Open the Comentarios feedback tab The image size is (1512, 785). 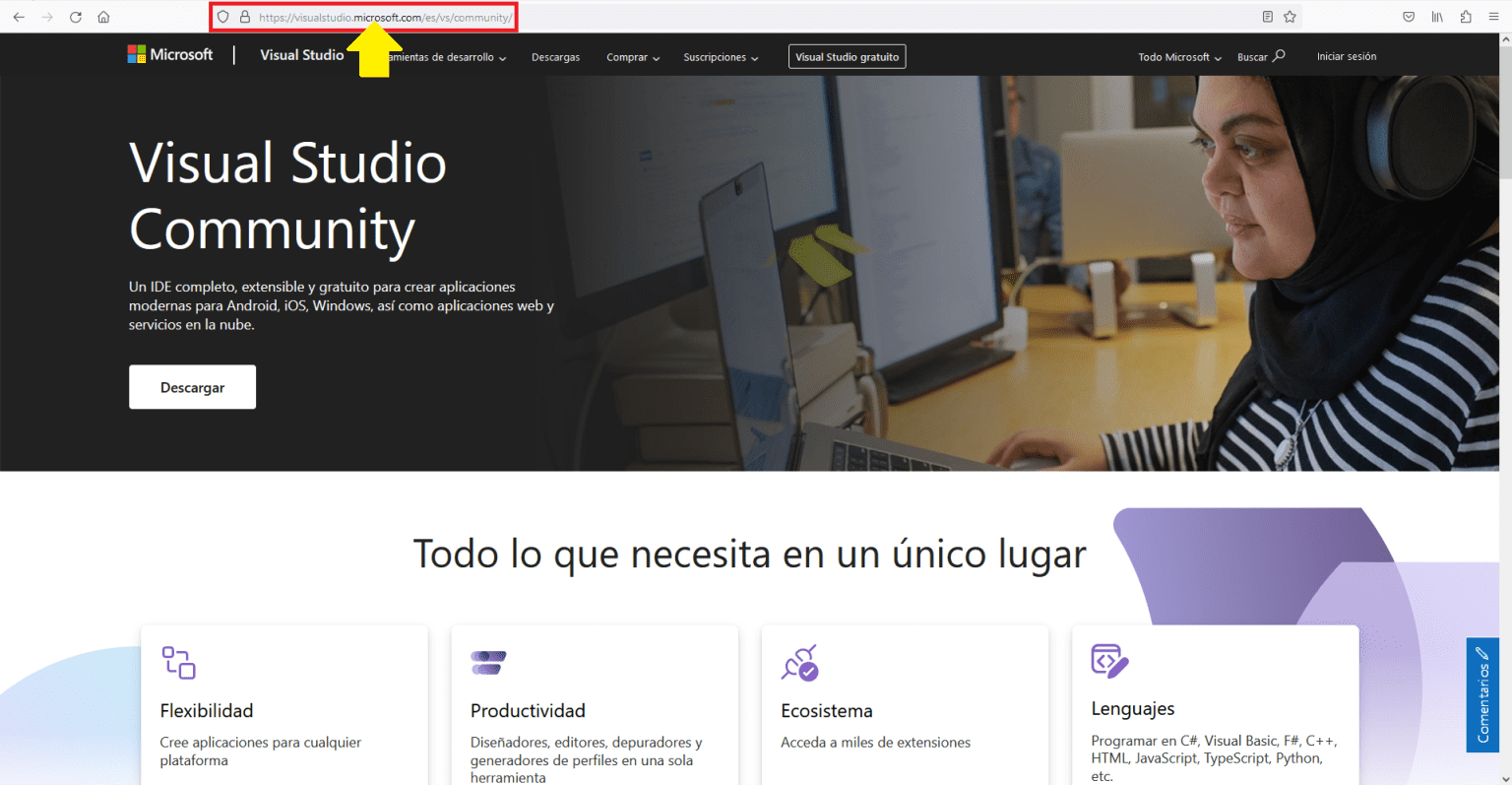click(1482, 695)
